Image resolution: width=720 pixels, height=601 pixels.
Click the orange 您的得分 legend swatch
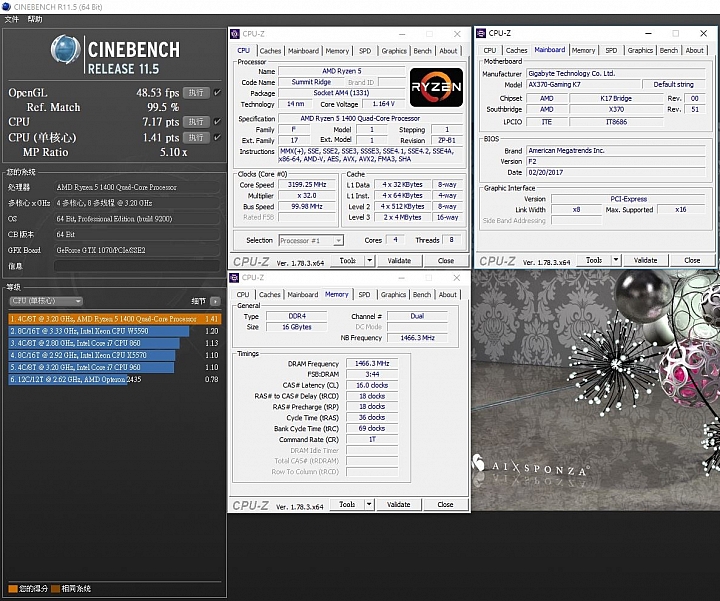click(13, 589)
